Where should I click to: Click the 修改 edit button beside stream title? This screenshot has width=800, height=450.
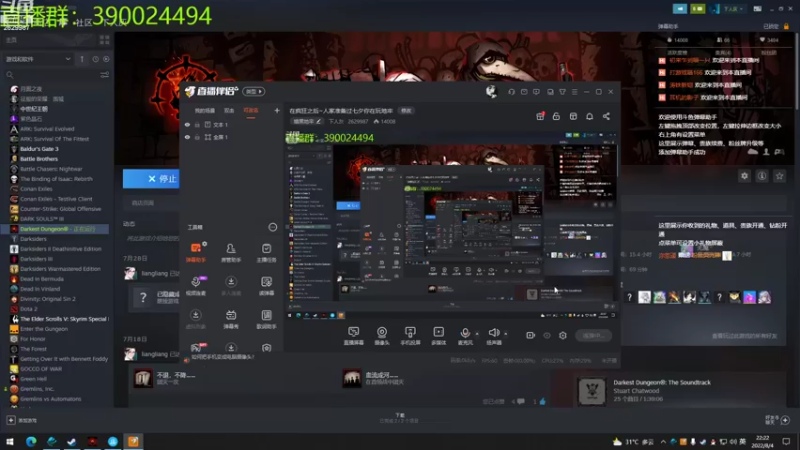(x=406, y=111)
